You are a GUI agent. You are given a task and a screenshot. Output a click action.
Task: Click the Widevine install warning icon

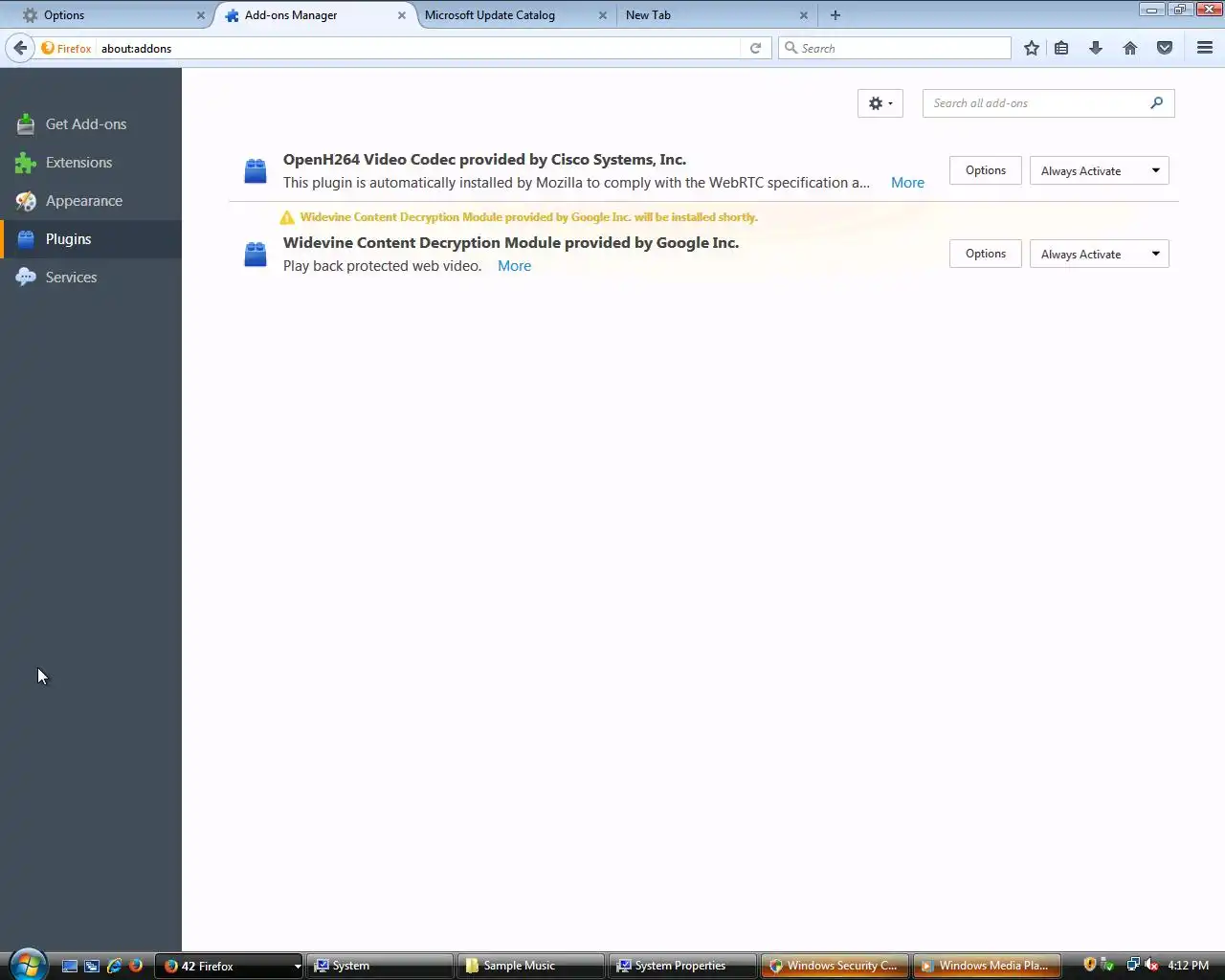point(287,217)
